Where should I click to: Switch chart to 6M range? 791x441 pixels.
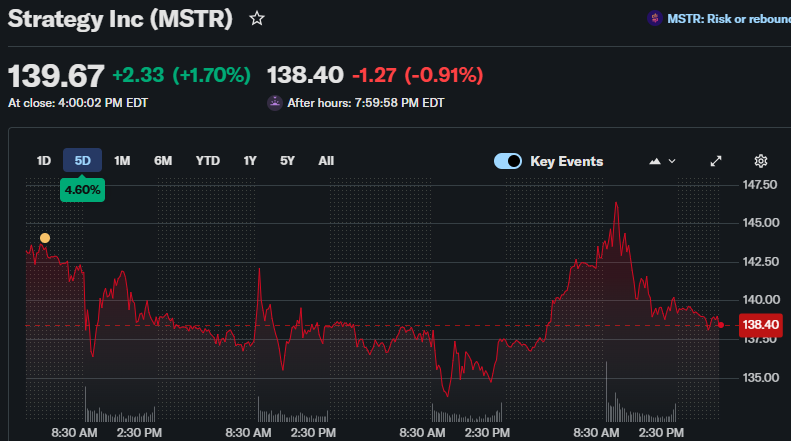(163, 161)
